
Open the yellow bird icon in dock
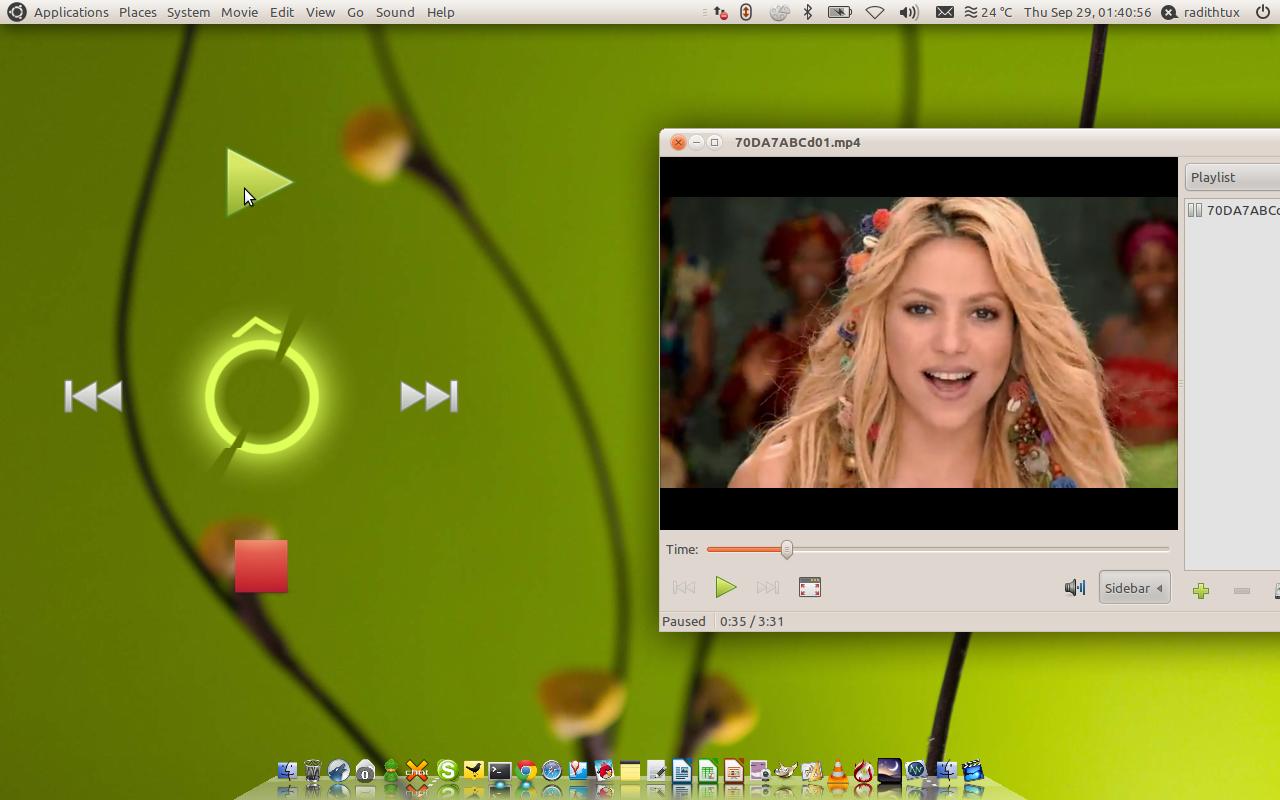(x=474, y=771)
